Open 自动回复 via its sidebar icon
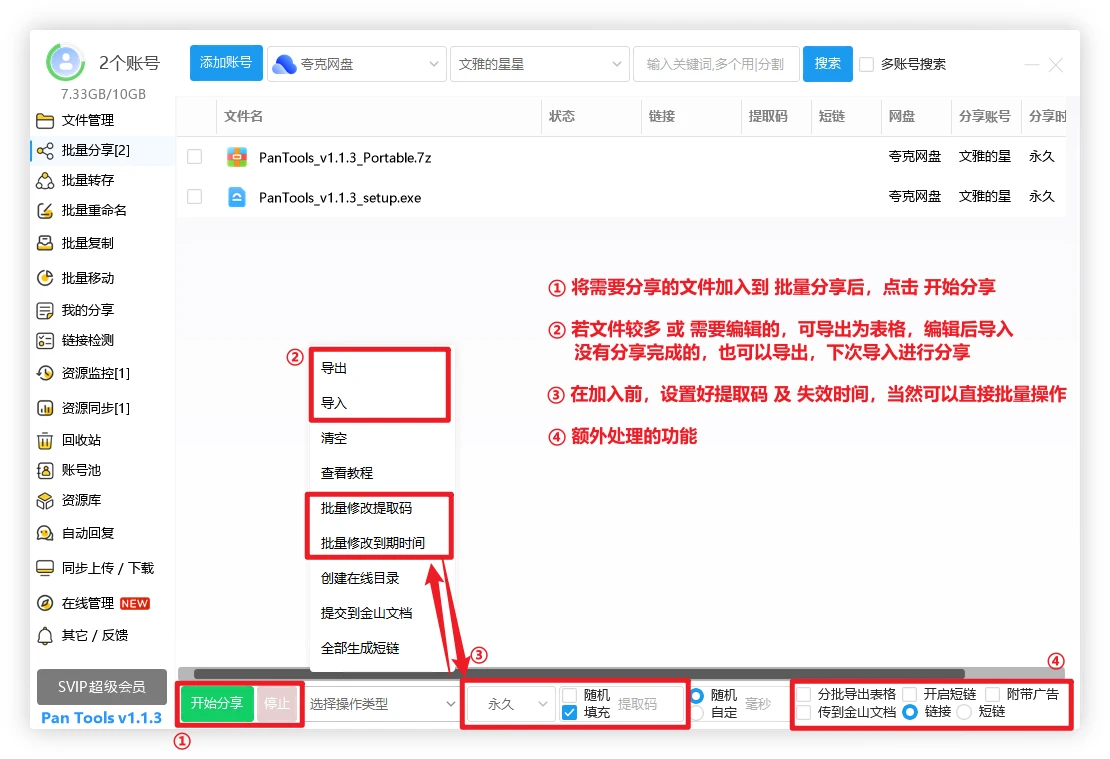Viewport: 1110px width, 759px height. tap(44, 534)
